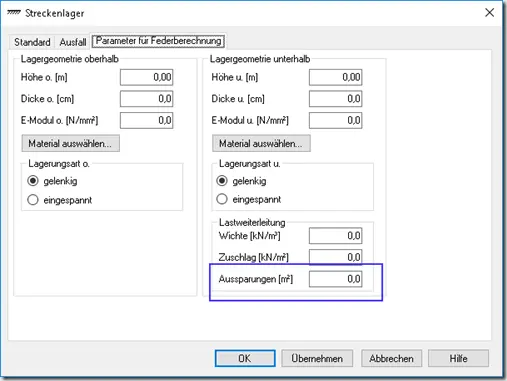Open Hilfe for this dialog
The image size is (507, 381).
point(458,358)
